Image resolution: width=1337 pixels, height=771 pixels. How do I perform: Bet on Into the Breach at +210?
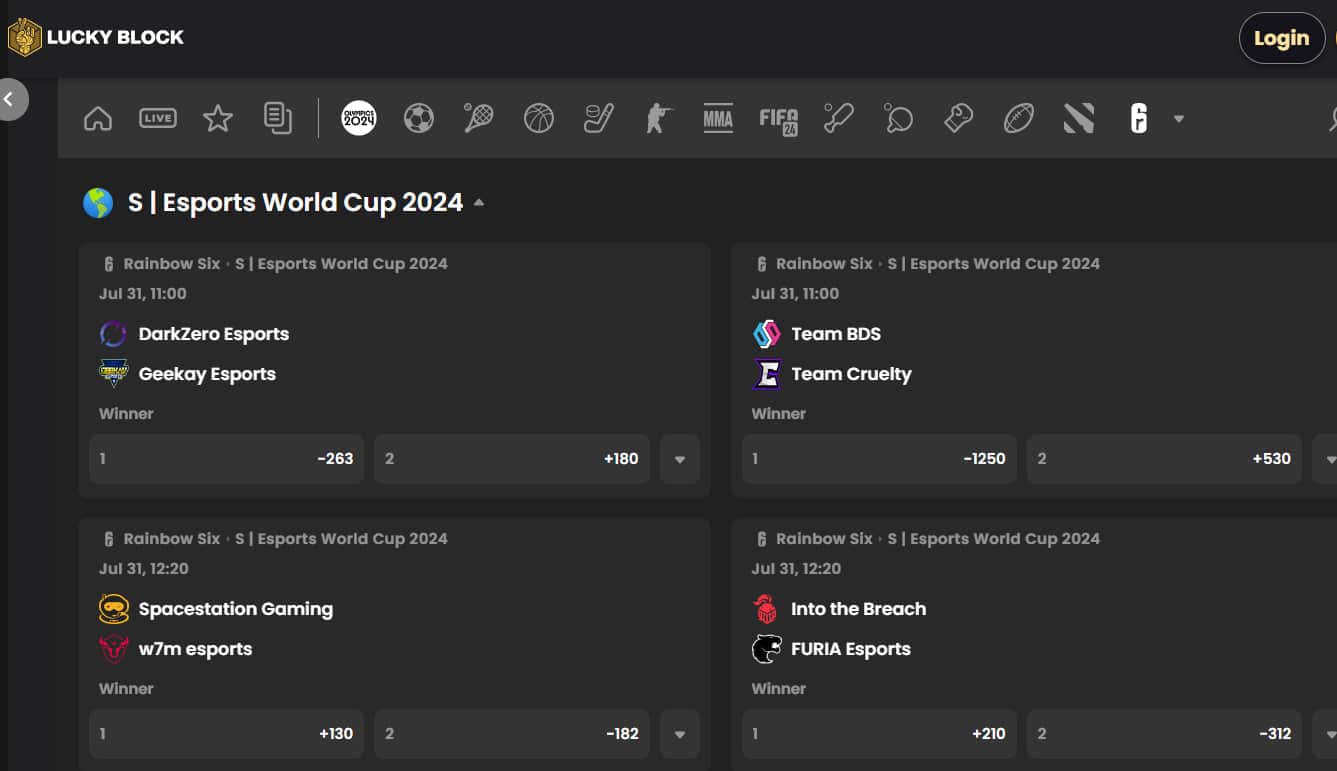pos(880,734)
